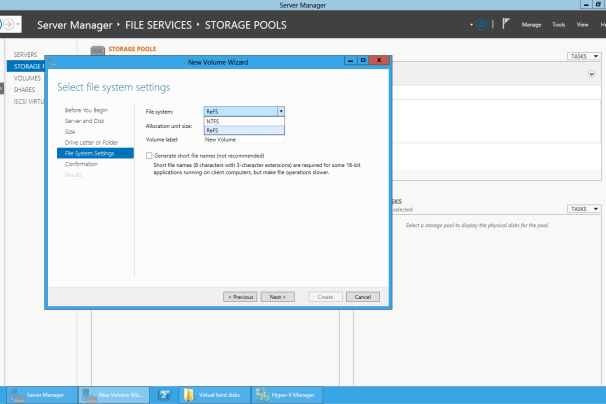This screenshot has height=404, width=606.
Task: Click the FILE SERVICES breadcrumb
Action: click(x=158, y=25)
